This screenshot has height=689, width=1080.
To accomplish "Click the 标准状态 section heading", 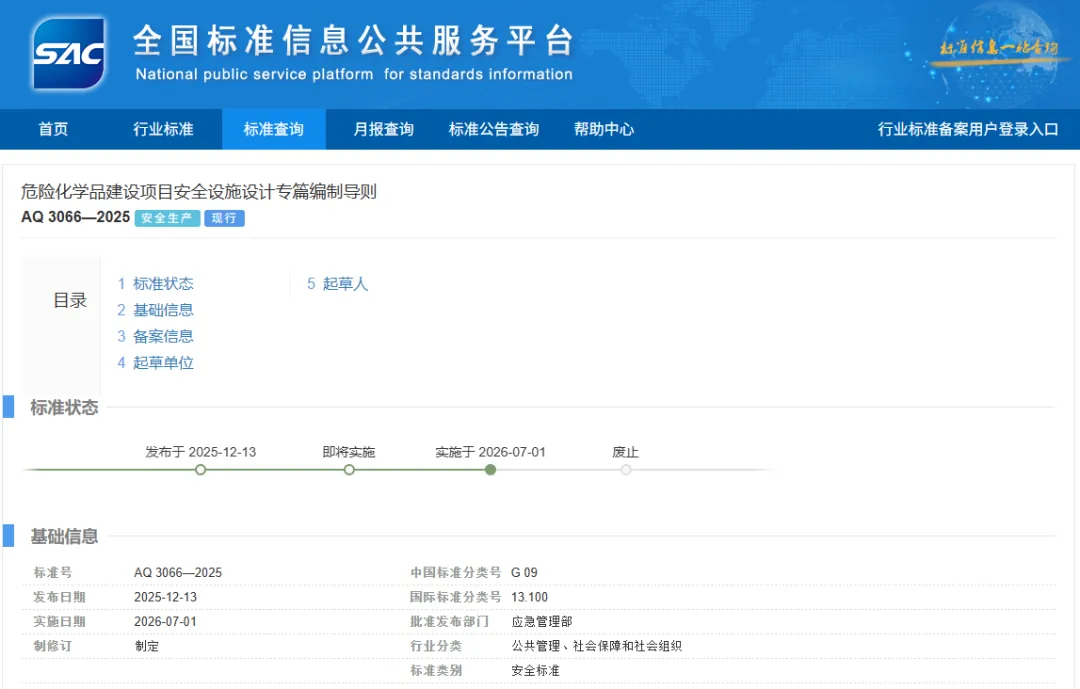I will click(x=65, y=408).
